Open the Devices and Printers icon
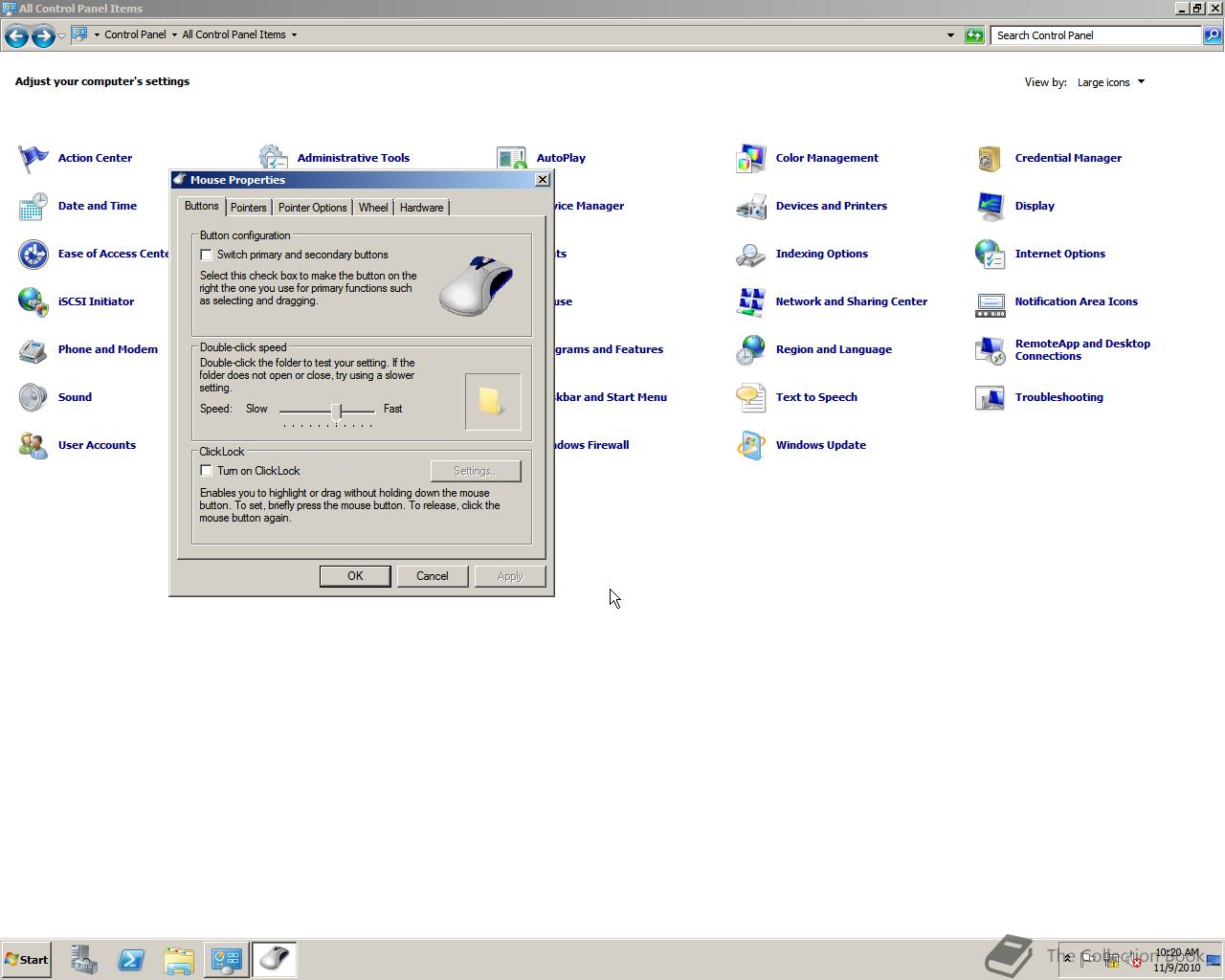Image resolution: width=1225 pixels, height=980 pixels. click(751, 206)
